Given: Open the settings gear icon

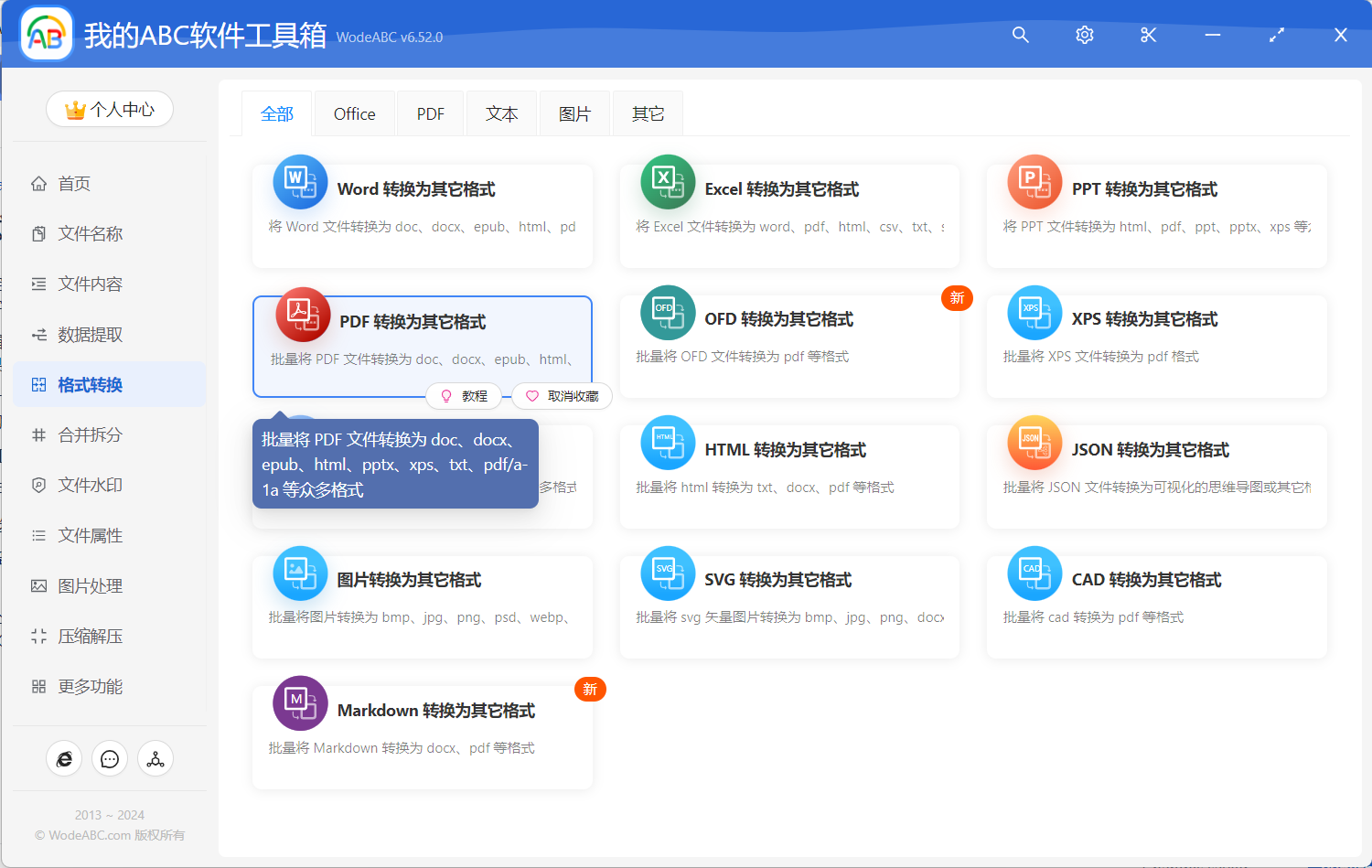Looking at the screenshot, I should 1084,35.
